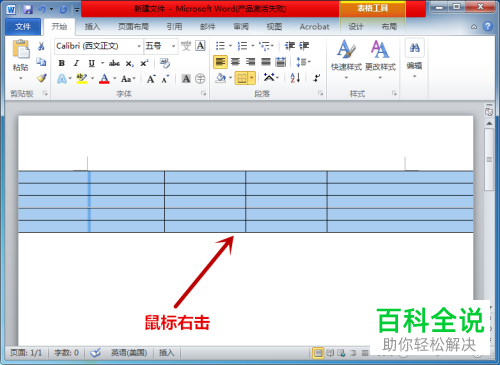The image size is (500, 365).
Task: Select the Format Painter brush
Action: tap(41, 78)
